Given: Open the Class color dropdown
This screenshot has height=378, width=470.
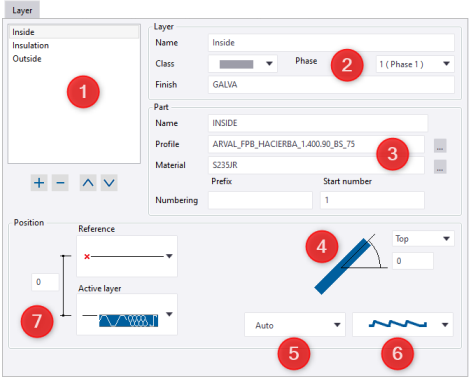Looking at the screenshot, I should (243, 64).
